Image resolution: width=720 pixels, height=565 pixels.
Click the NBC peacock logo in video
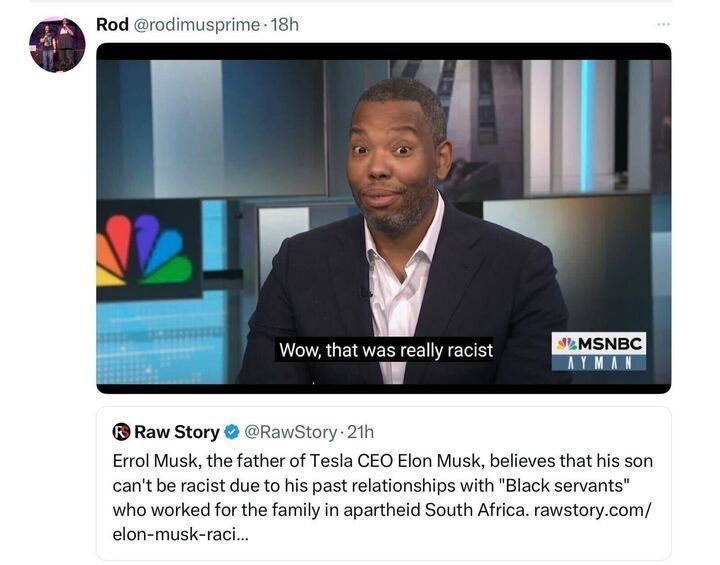[144, 250]
